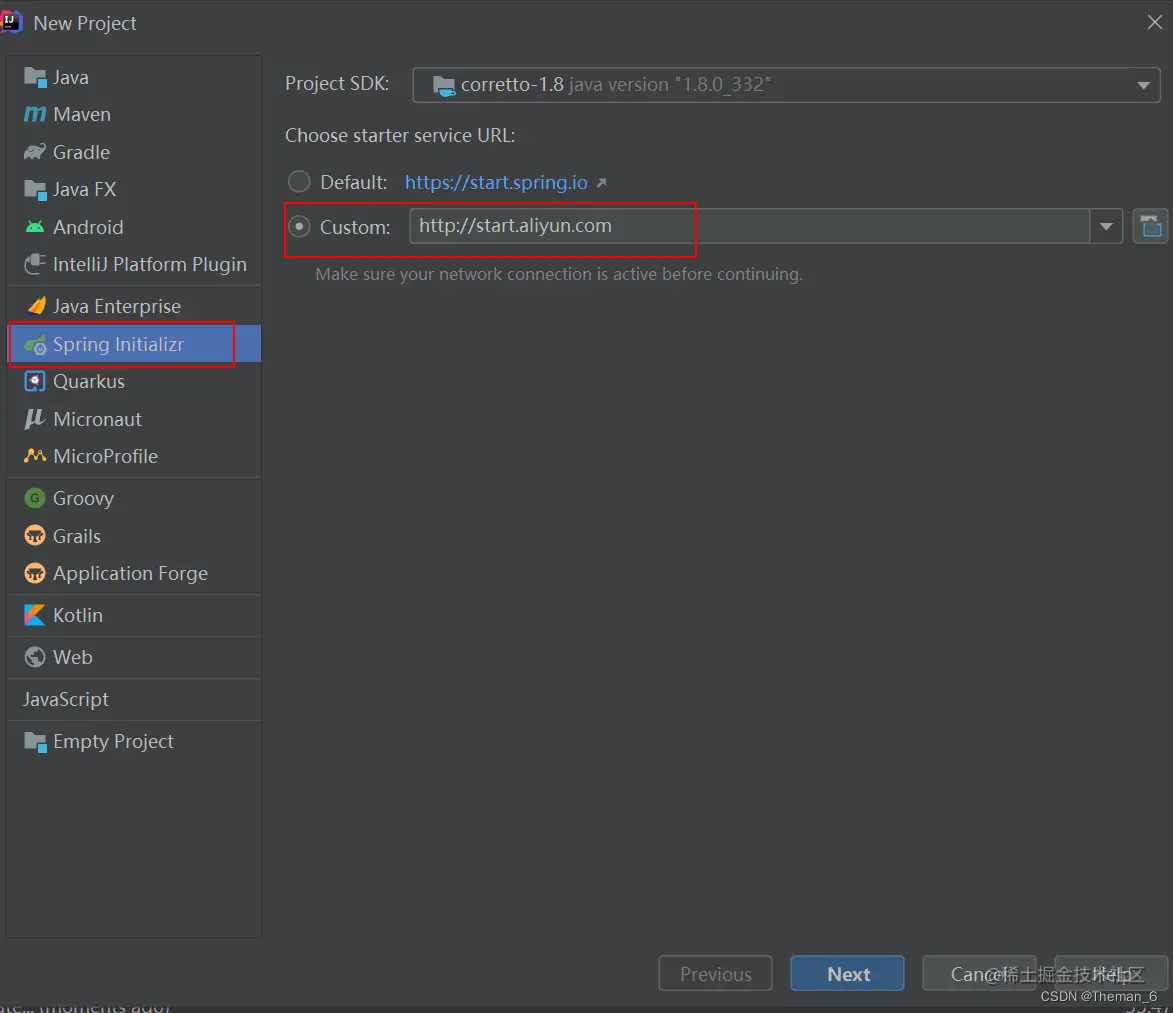Open the Project SDK dropdown arrow

pyautogui.click(x=1143, y=85)
